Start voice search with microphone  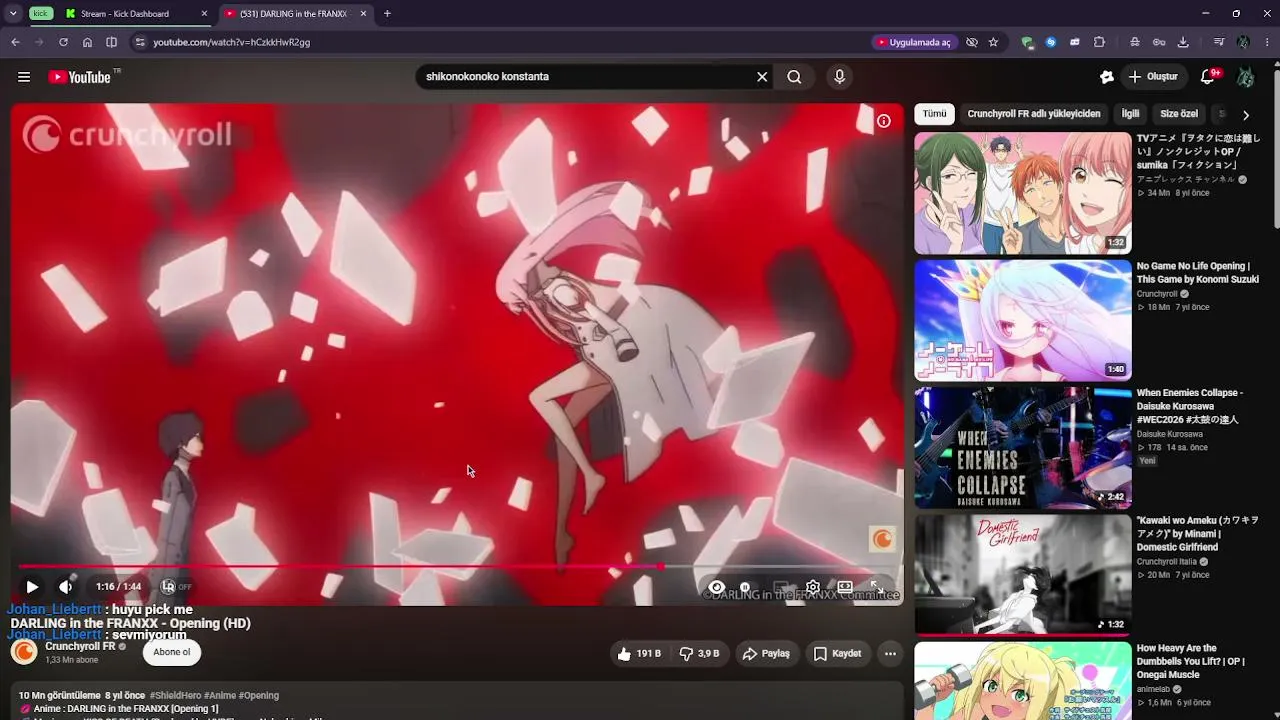(839, 77)
